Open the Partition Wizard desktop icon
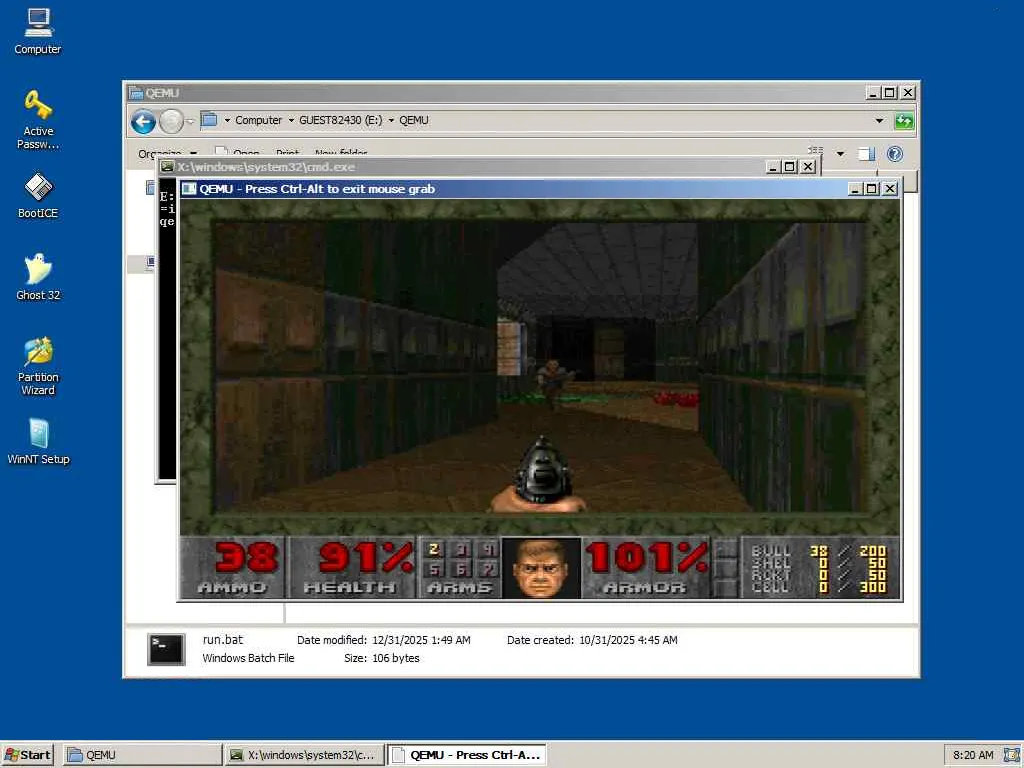 [38, 366]
